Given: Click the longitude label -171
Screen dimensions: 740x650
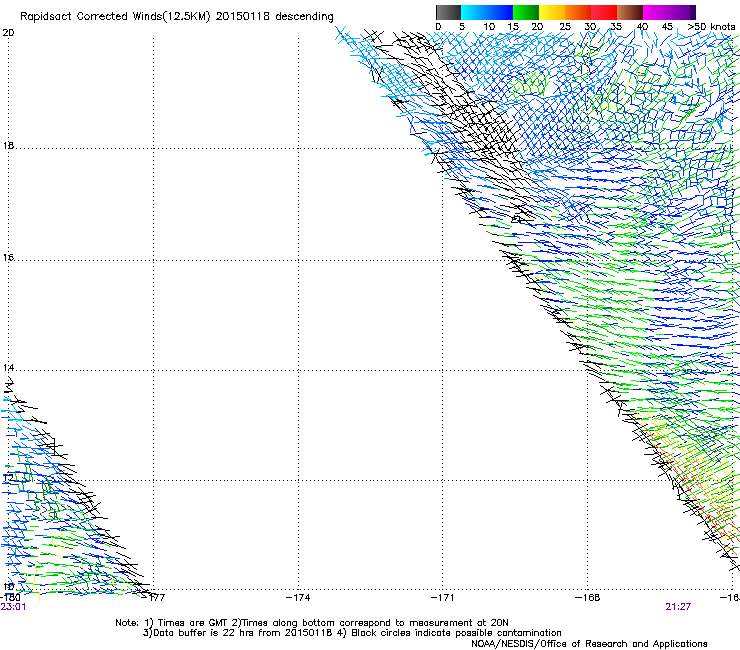Looking at the screenshot, I should click(x=443, y=598).
